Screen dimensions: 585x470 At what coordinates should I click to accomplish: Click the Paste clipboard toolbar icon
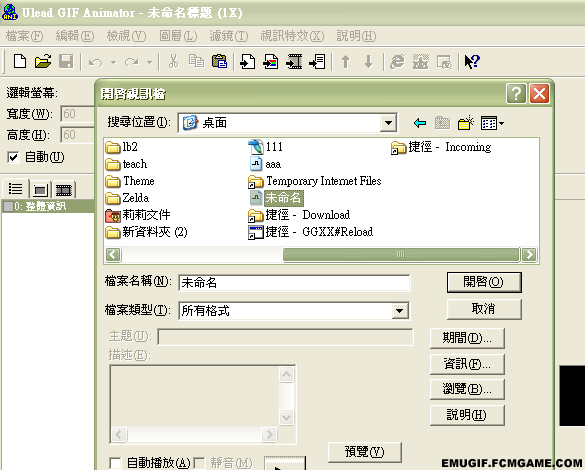[219, 62]
